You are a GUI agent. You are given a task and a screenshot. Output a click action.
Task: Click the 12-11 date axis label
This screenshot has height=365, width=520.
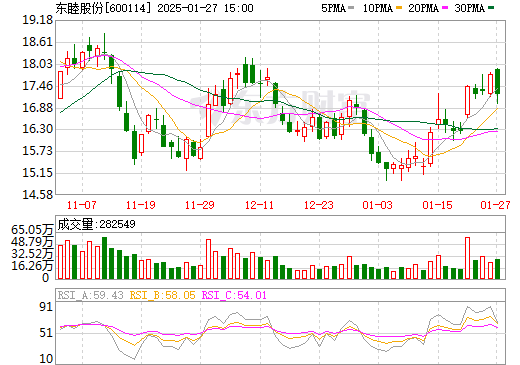coord(259,205)
